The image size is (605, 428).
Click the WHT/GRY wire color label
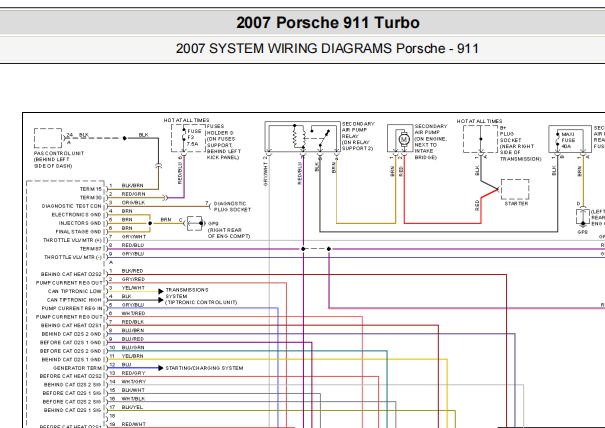[x=134, y=382]
